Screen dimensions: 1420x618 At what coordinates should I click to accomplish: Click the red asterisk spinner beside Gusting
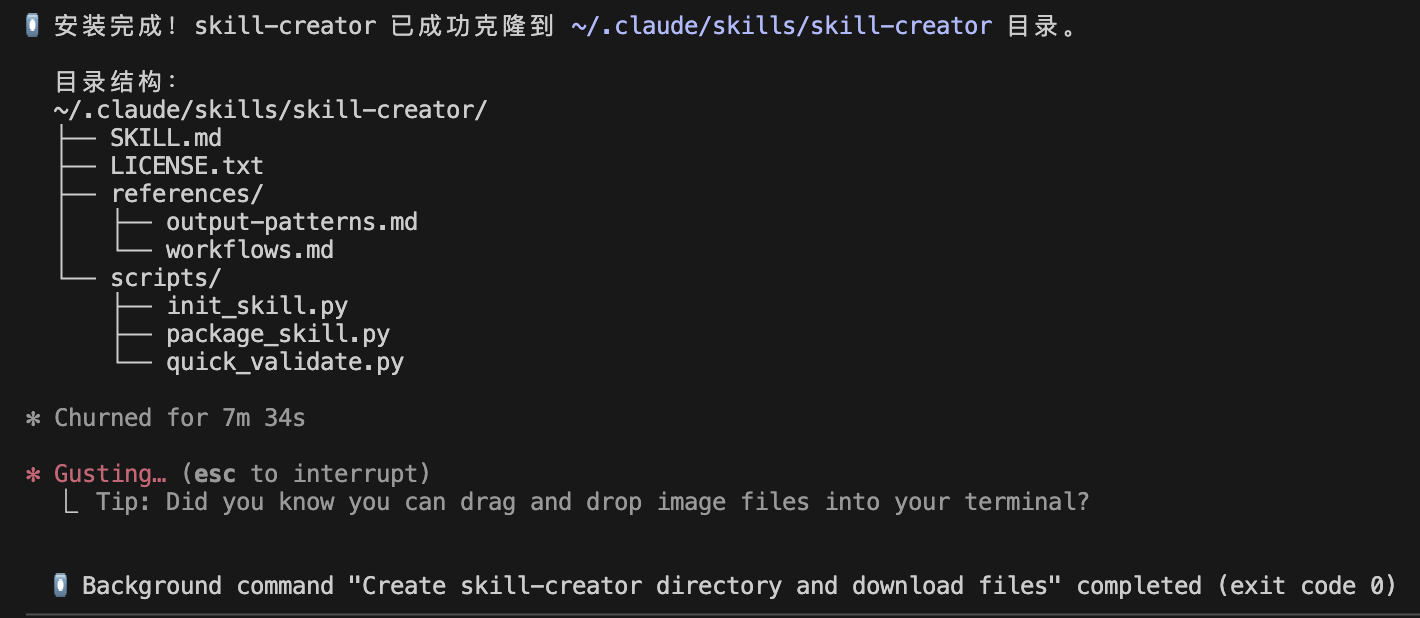[33, 474]
